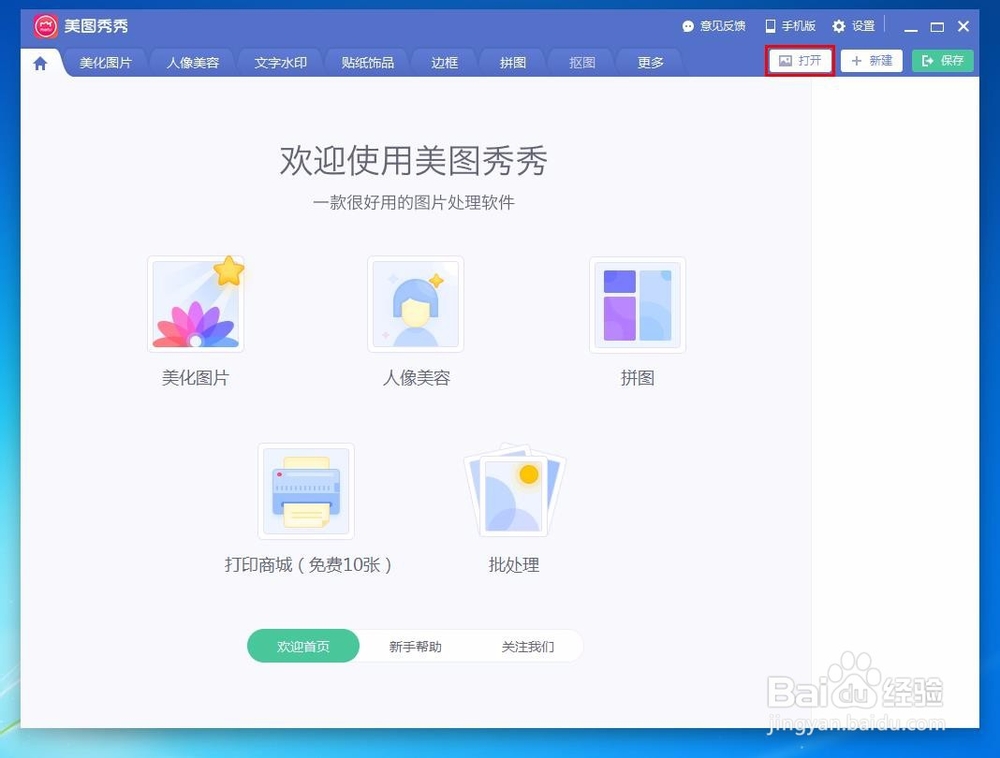Viewport: 1000px width, 758px height.
Task: Open the 美化图片 large flower icon
Action: (x=196, y=304)
